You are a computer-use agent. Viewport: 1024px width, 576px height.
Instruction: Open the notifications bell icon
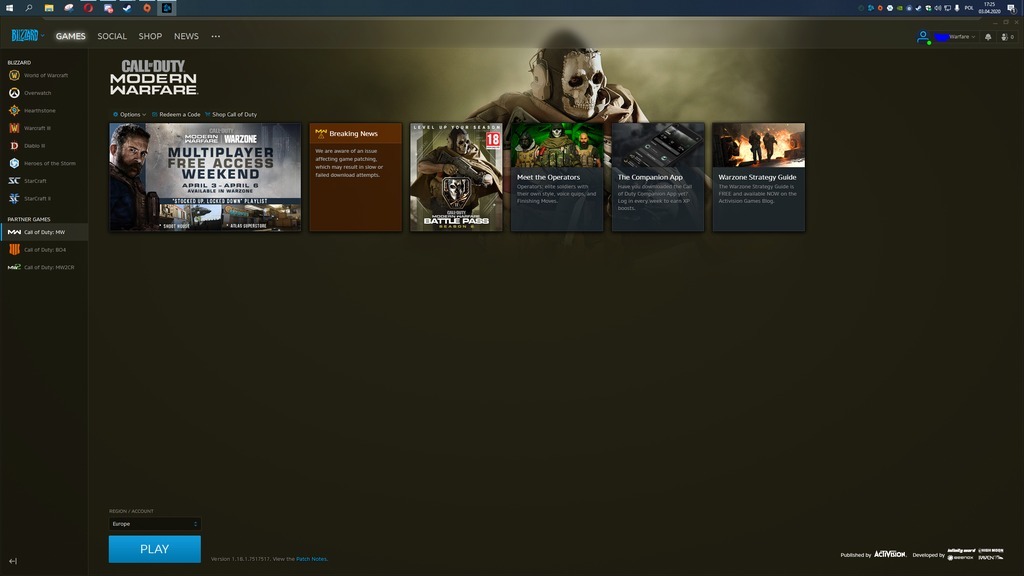[x=988, y=37]
